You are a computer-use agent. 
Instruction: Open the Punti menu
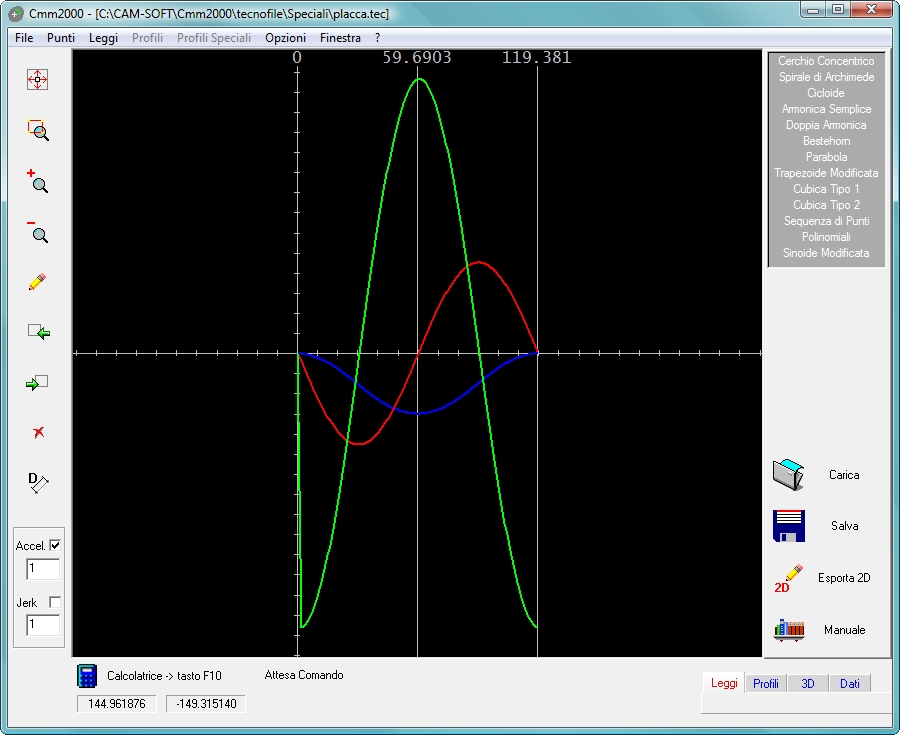point(61,38)
